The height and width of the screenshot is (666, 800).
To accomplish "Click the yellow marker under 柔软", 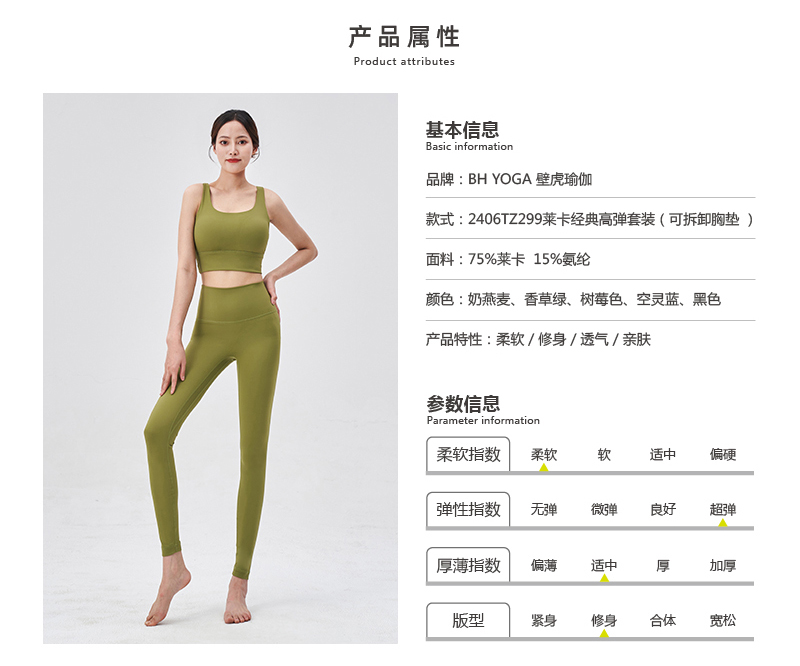I will 544,467.
